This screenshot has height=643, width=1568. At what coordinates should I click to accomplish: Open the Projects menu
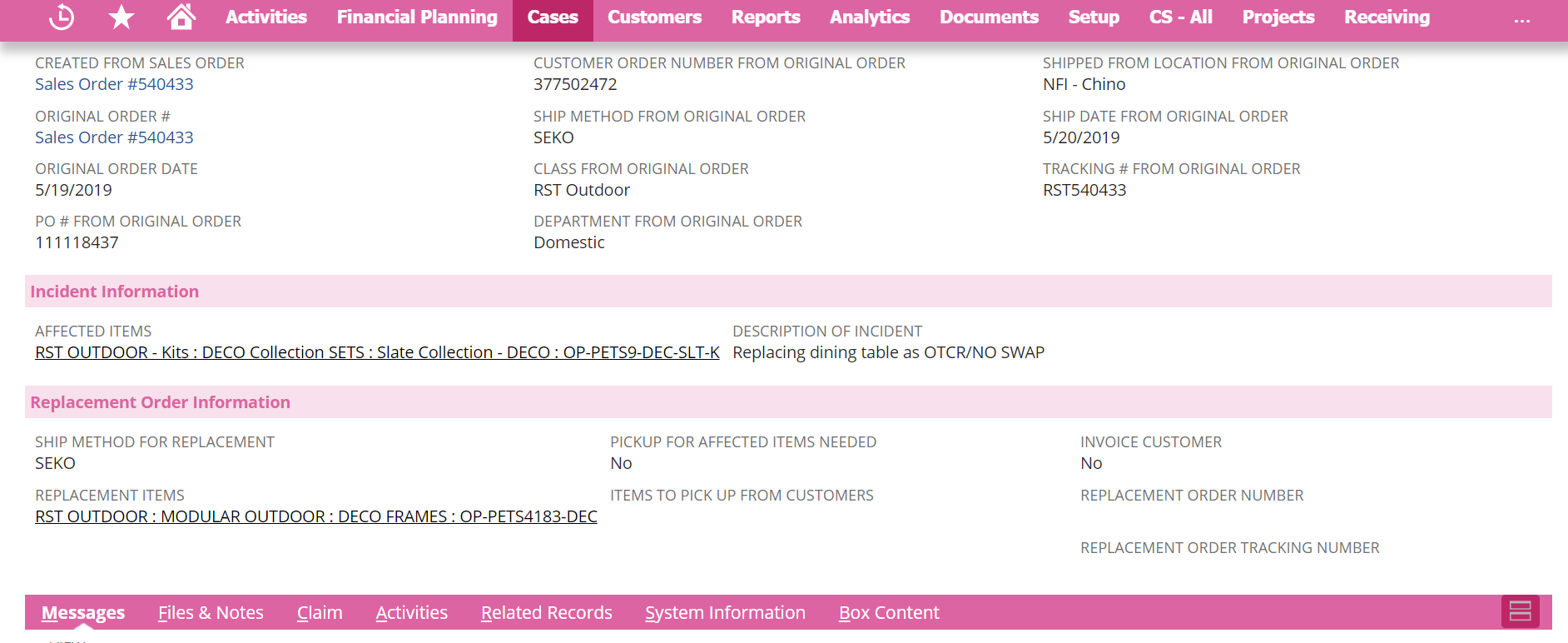point(1278,17)
